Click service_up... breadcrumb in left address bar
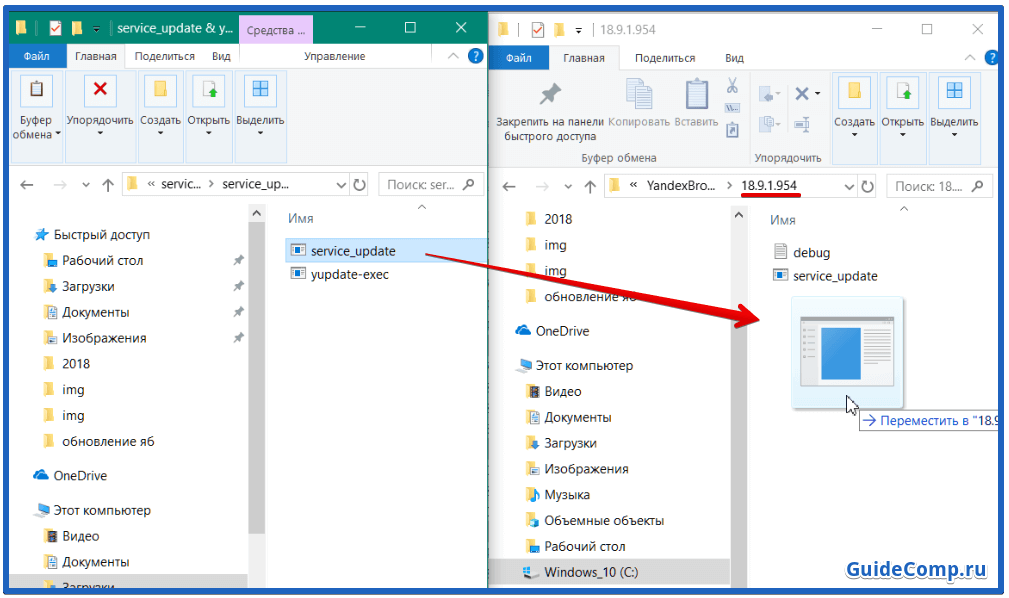This screenshot has height=598, width=1009. [x=255, y=185]
